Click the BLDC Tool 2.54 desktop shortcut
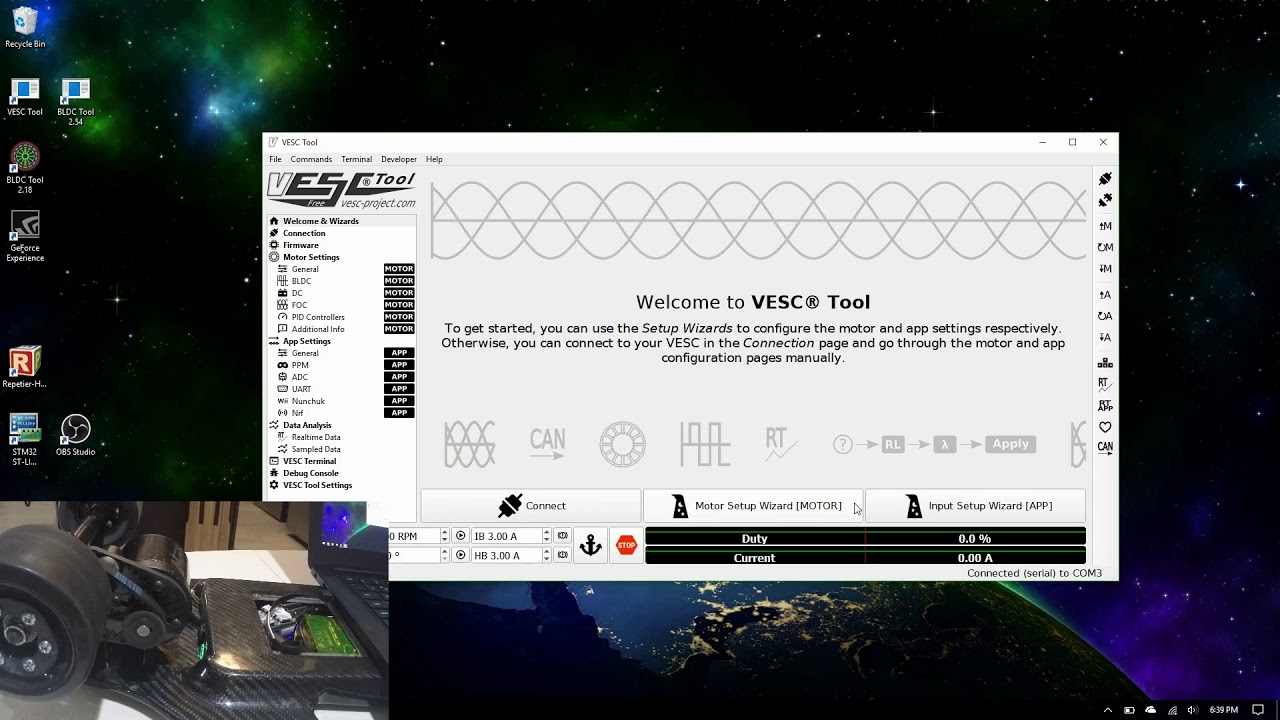Image resolution: width=1280 pixels, height=720 pixels. tap(75, 102)
